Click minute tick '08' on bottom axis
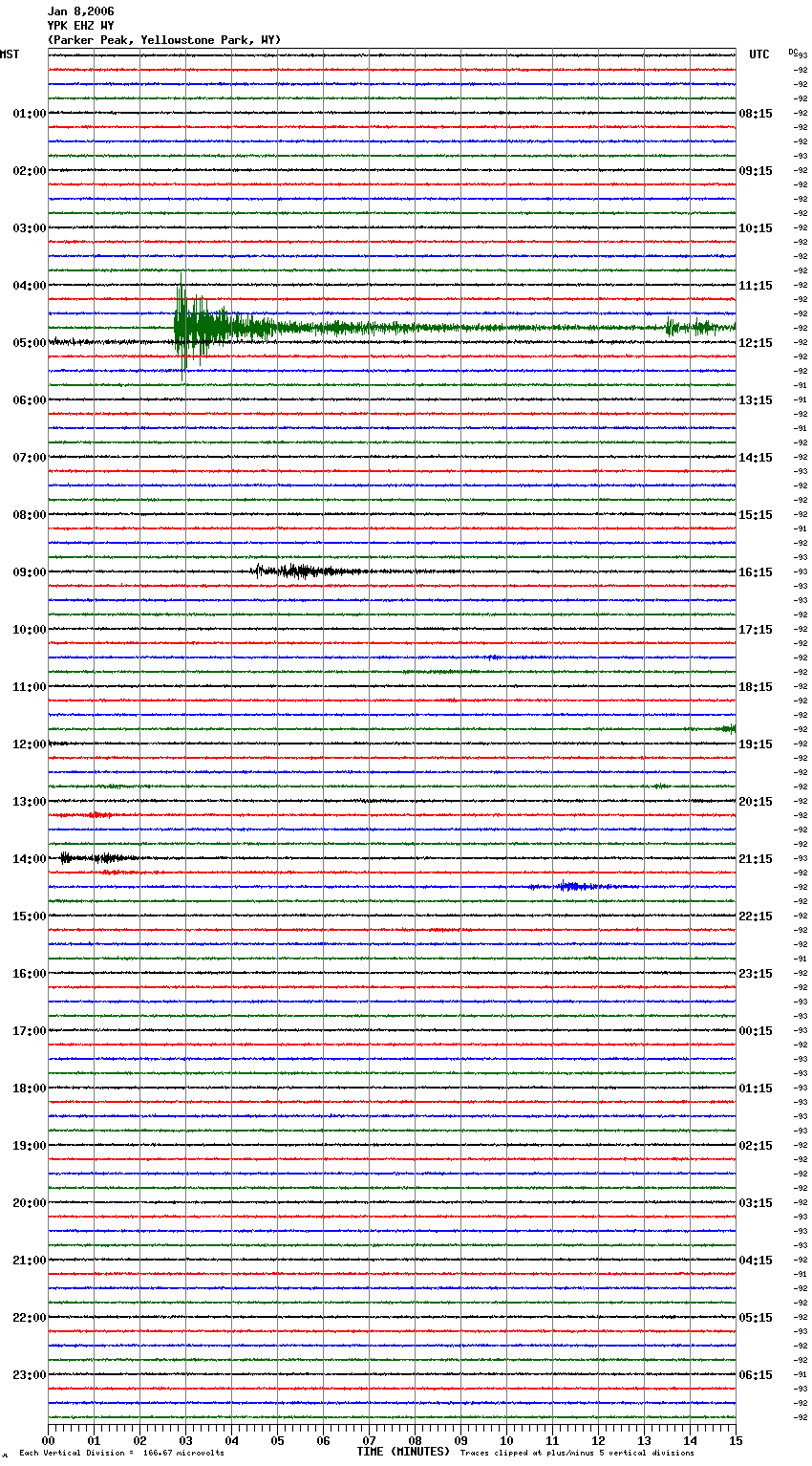The image size is (812, 1466). click(x=415, y=1440)
